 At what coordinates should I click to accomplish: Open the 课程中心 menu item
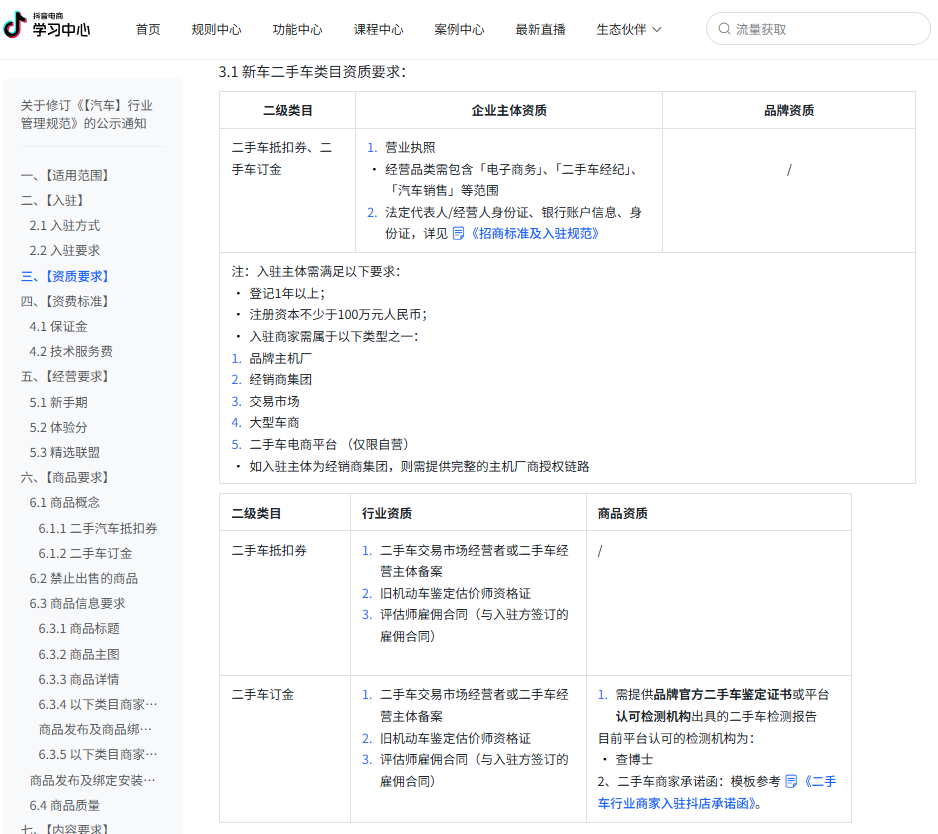click(379, 29)
